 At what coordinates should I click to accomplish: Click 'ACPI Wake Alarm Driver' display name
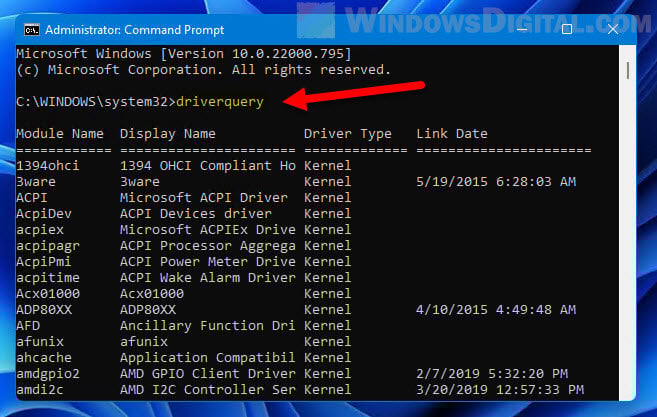(208, 277)
